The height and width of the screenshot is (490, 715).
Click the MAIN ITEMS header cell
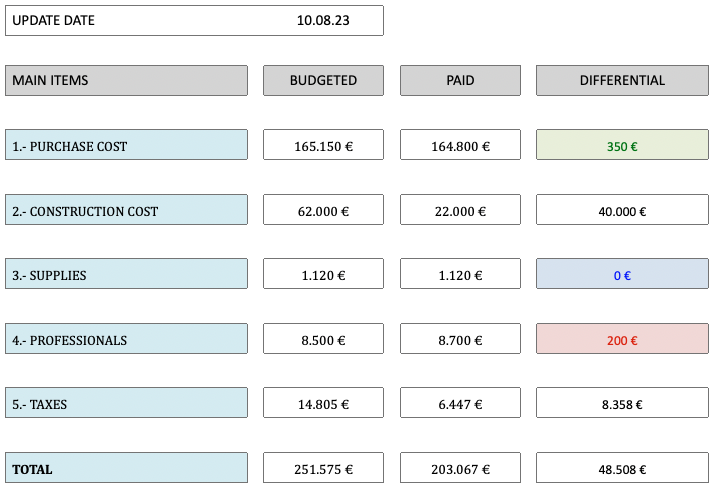tap(126, 81)
